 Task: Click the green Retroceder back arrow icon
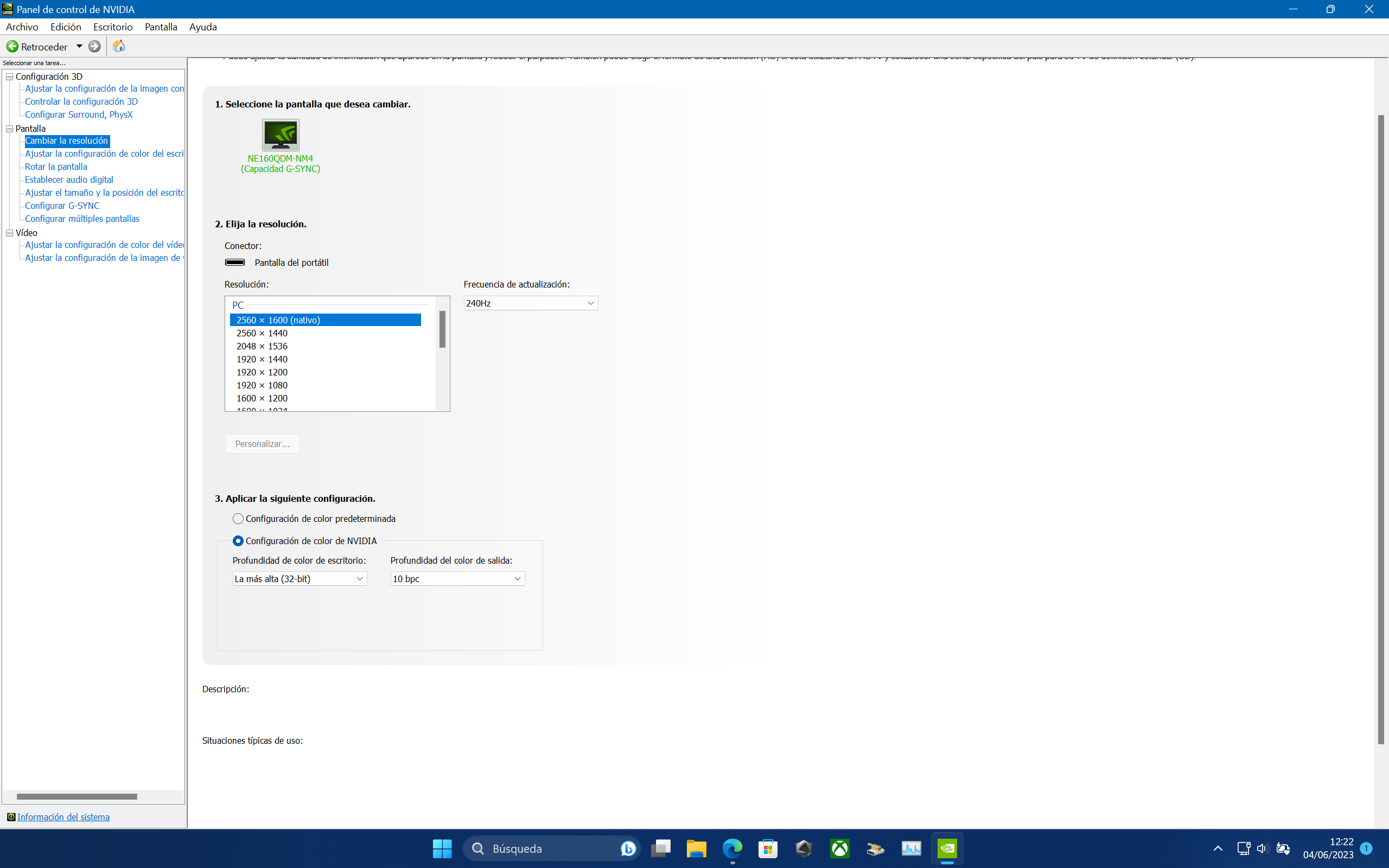pyautogui.click(x=12, y=47)
